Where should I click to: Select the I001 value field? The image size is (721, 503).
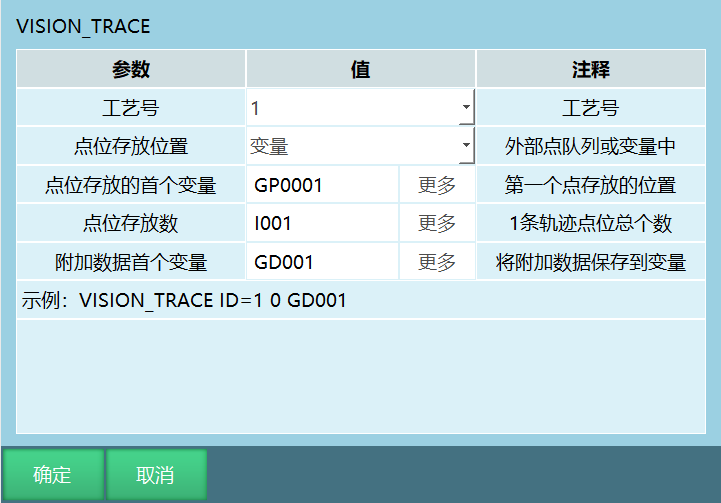pos(323,223)
